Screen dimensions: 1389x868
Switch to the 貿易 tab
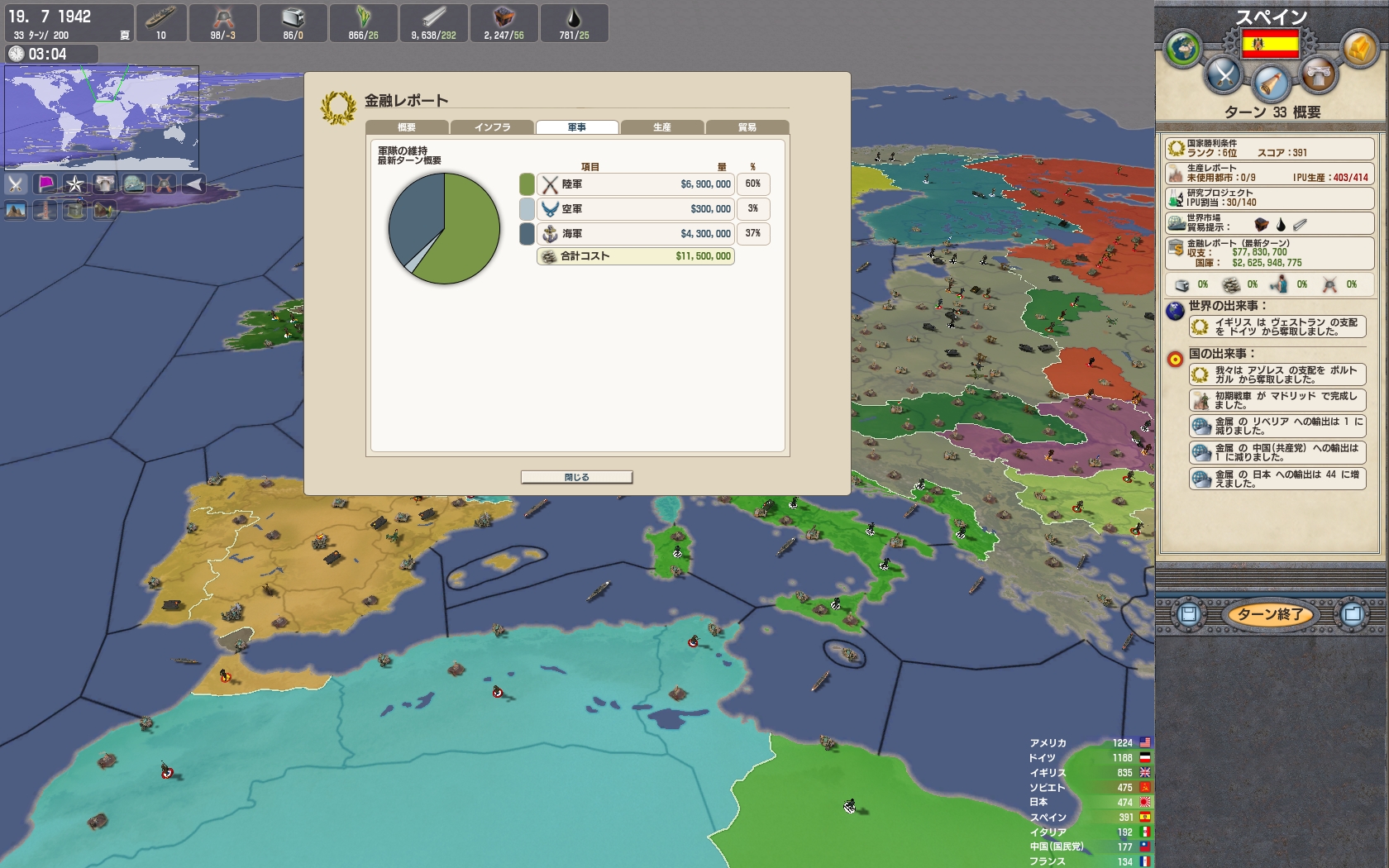point(747,127)
